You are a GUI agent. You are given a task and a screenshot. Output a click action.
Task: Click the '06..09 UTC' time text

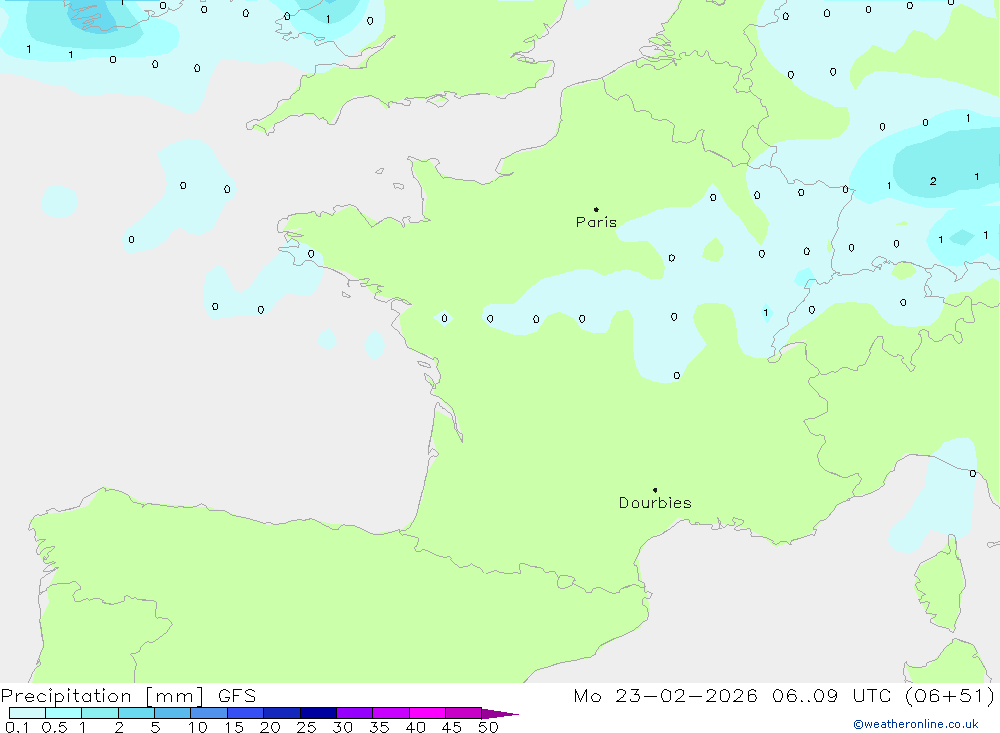coord(831,696)
